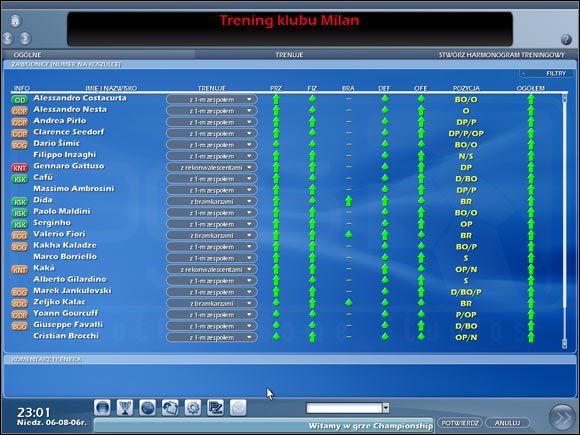580x435 pixels.
Task: Click the PZ toolbar icon
Action: [x=215, y=408]
